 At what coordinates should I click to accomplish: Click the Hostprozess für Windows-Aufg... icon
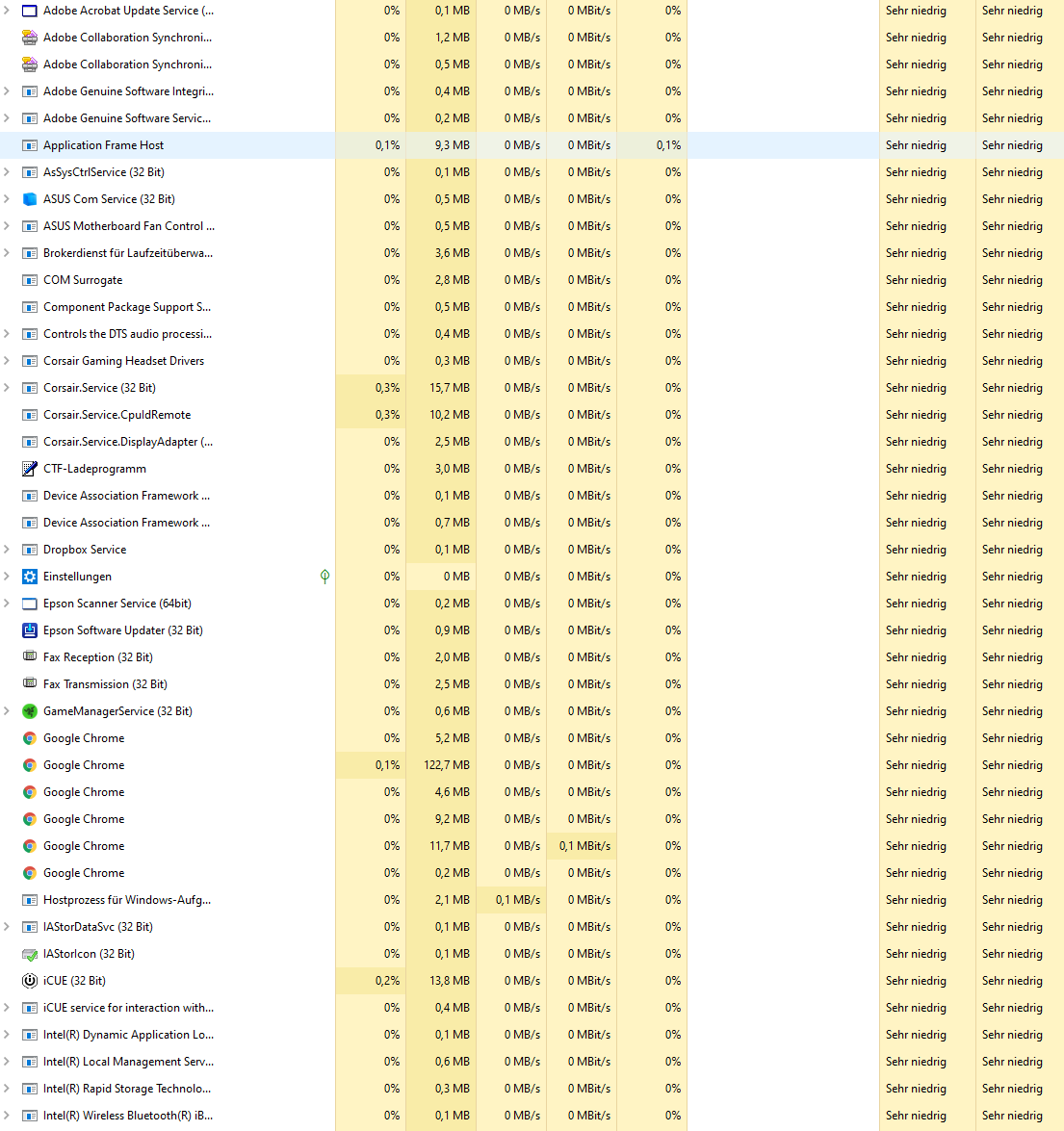click(30, 900)
